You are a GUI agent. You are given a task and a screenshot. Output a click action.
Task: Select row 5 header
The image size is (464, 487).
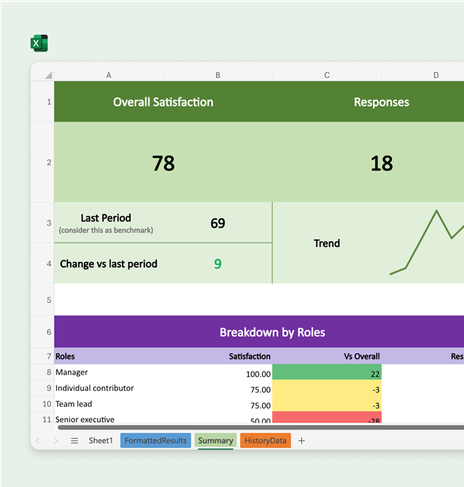pyautogui.click(x=49, y=300)
